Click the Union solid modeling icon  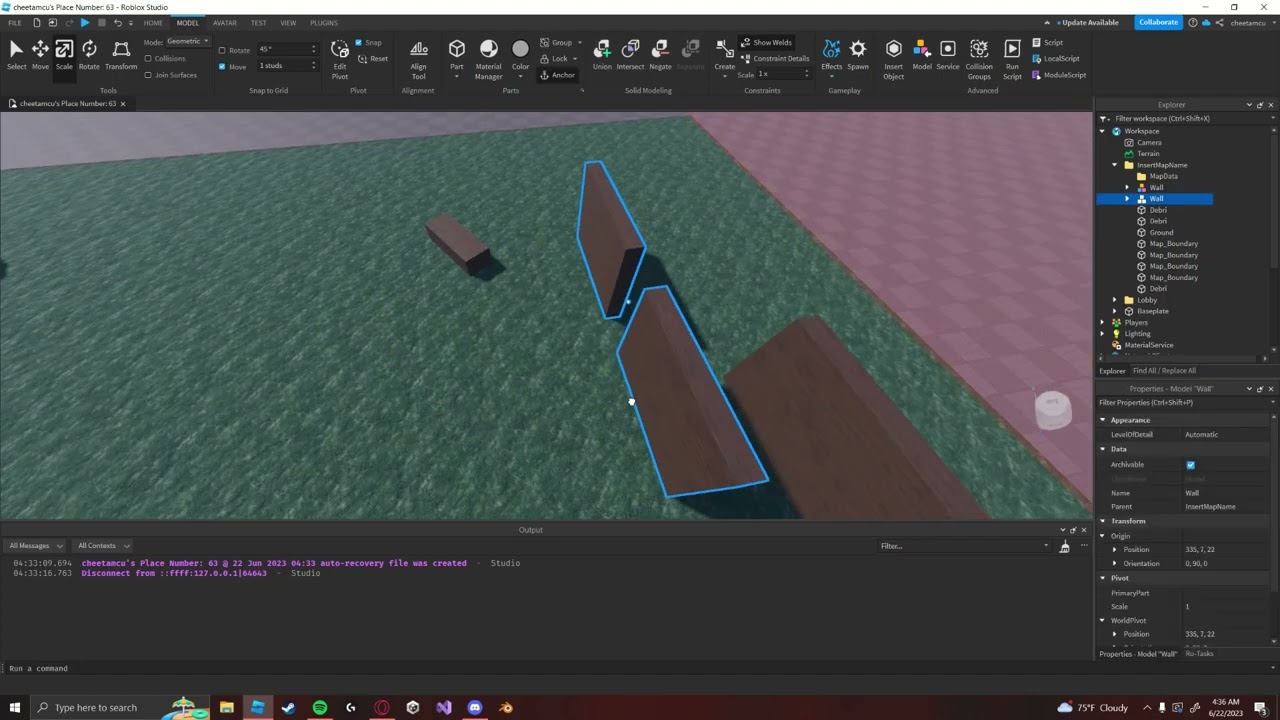(602, 55)
